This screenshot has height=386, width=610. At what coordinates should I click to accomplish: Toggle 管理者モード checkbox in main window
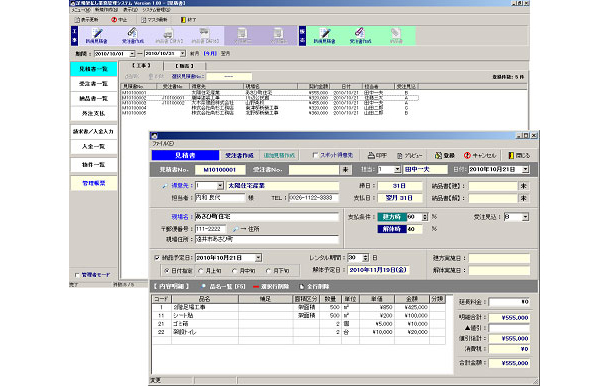[77, 275]
